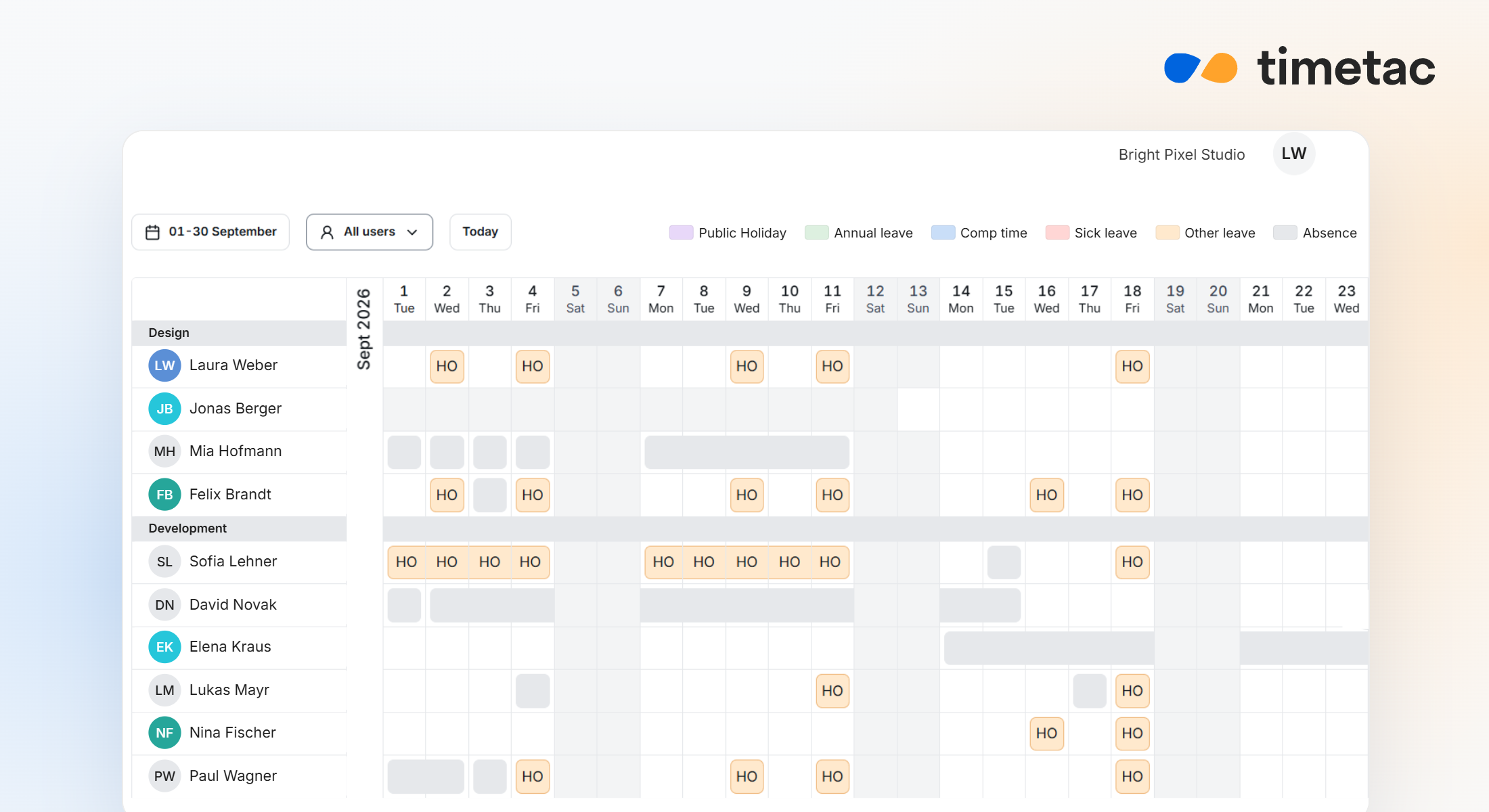The image size is (1489, 812).
Task: Click Paul Wagner's PW avatar
Action: (164, 776)
